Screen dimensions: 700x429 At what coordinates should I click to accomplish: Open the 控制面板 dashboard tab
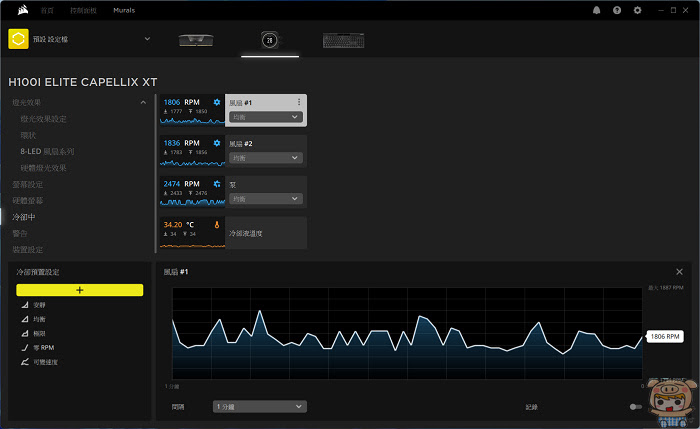[x=83, y=10]
